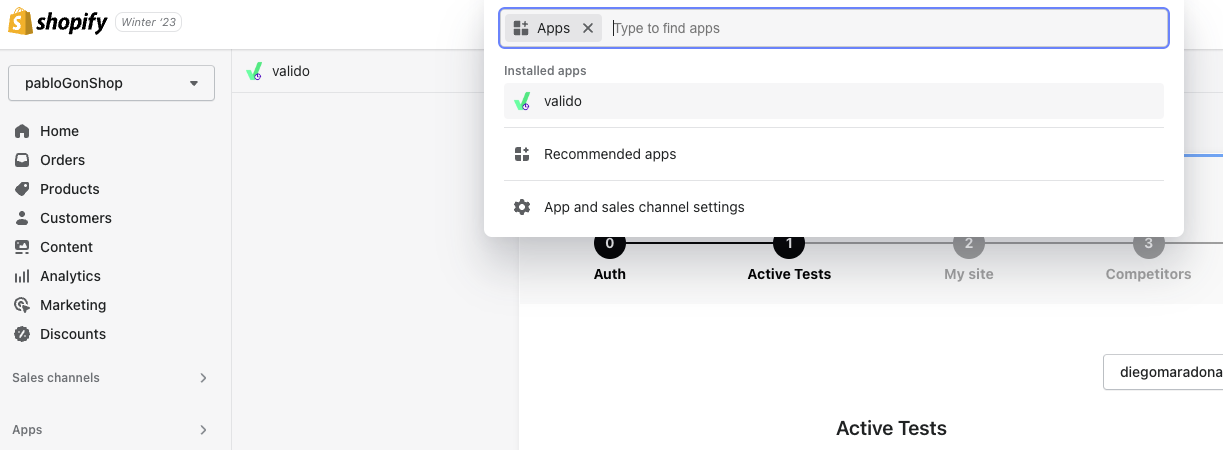The image size is (1223, 450).
Task: Click the Products tag icon
Action: [x=22, y=189]
